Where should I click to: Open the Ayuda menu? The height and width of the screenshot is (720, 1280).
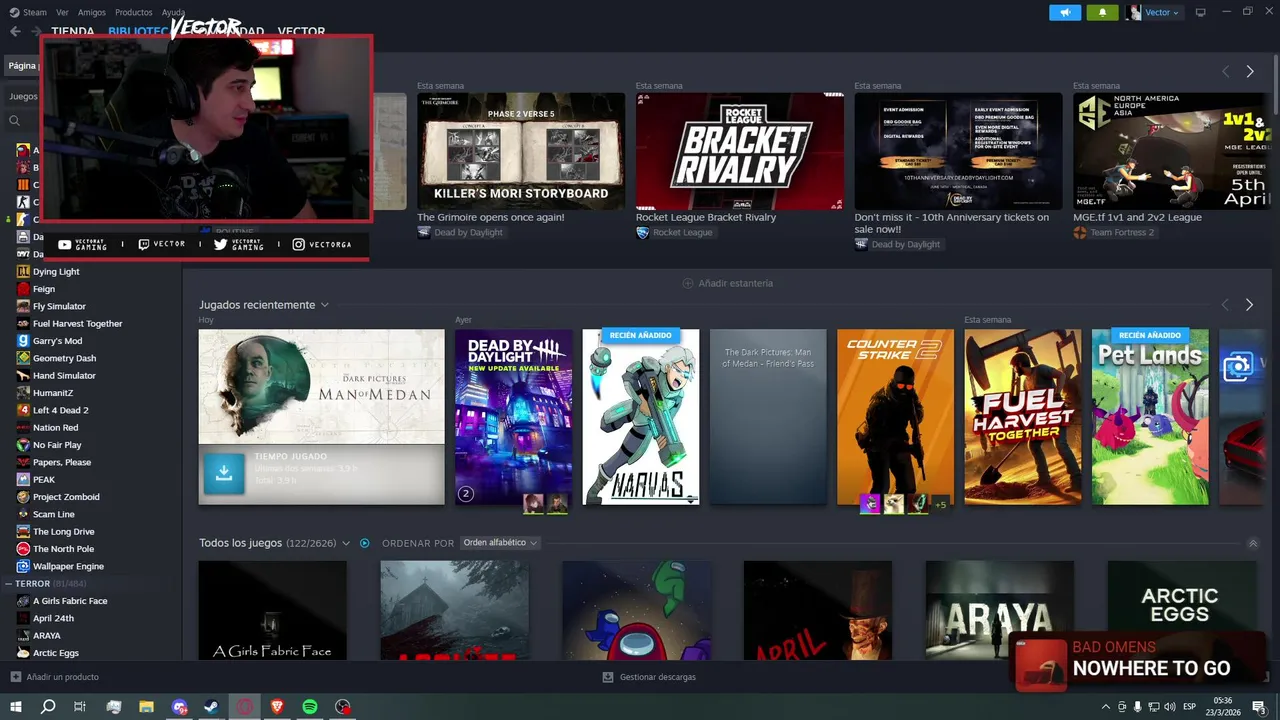coord(173,12)
